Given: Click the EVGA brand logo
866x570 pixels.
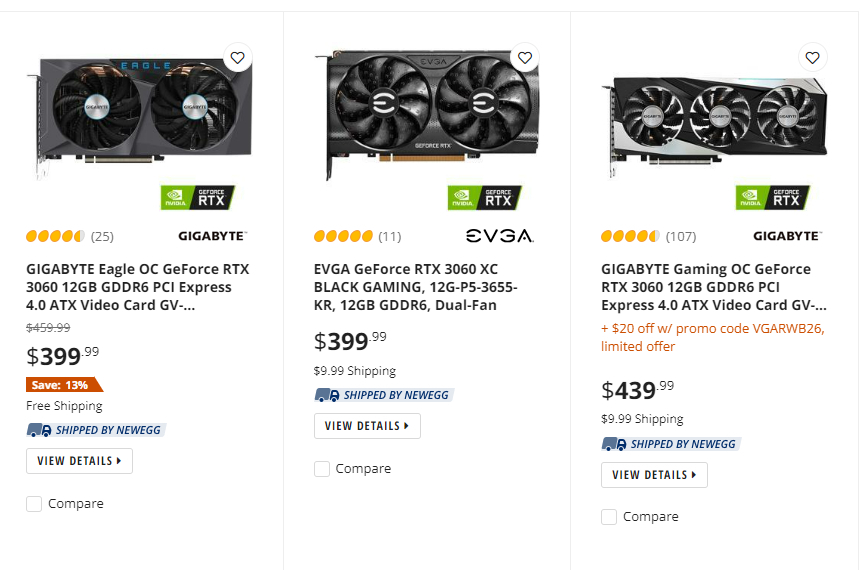Looking at the screenshot, I should tap(499, 237).
